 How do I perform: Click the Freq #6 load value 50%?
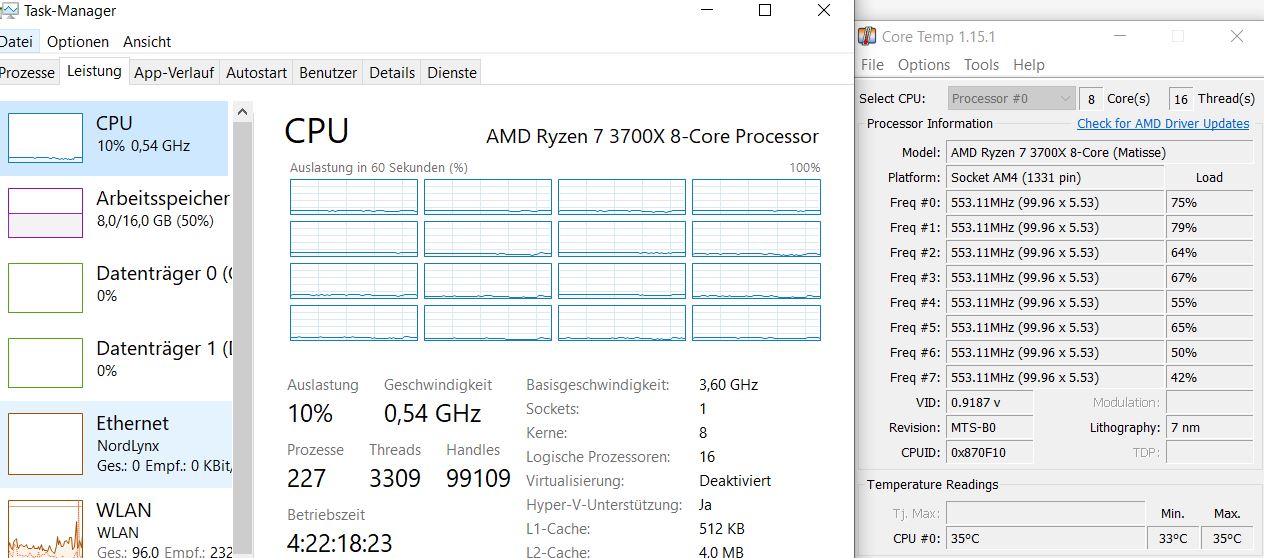[1209, 352]
